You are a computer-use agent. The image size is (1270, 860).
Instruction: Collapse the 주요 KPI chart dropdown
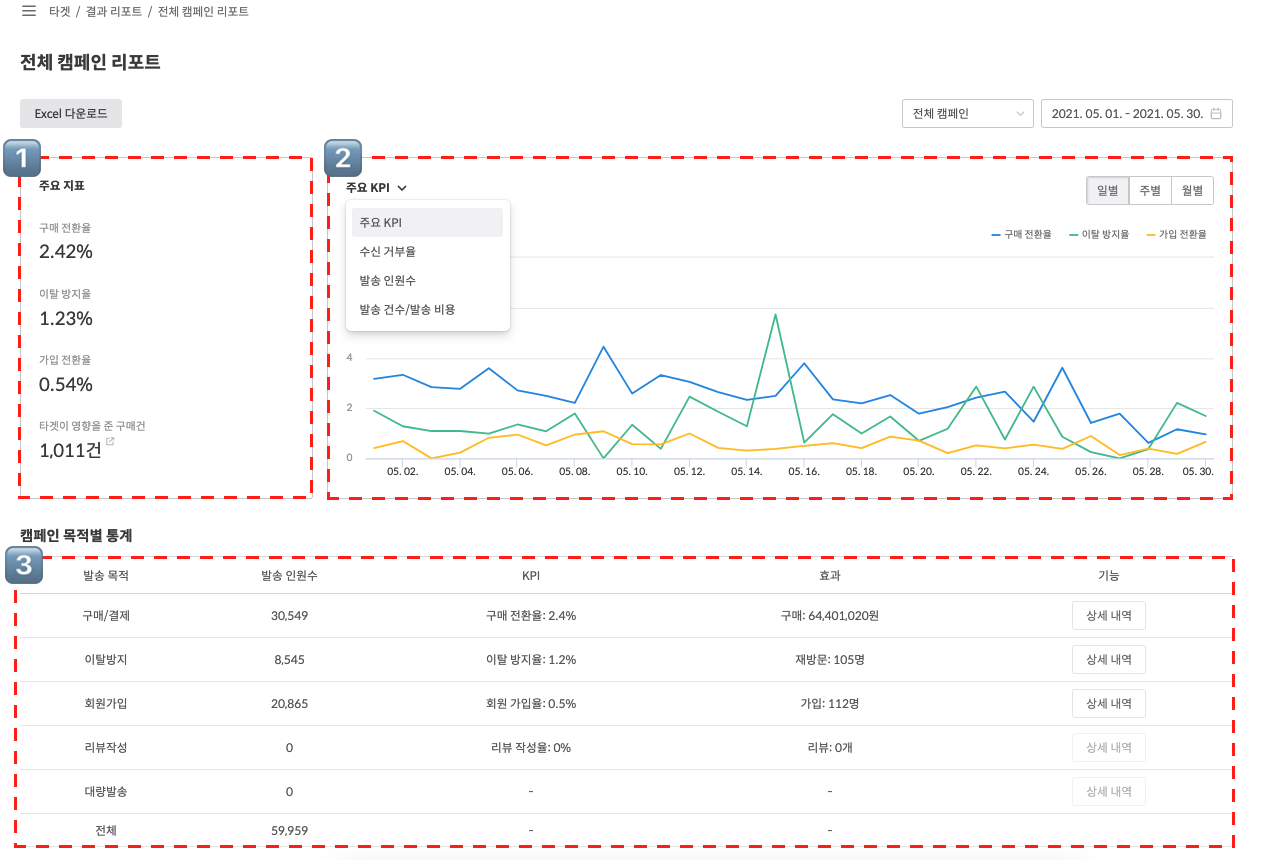376,187
